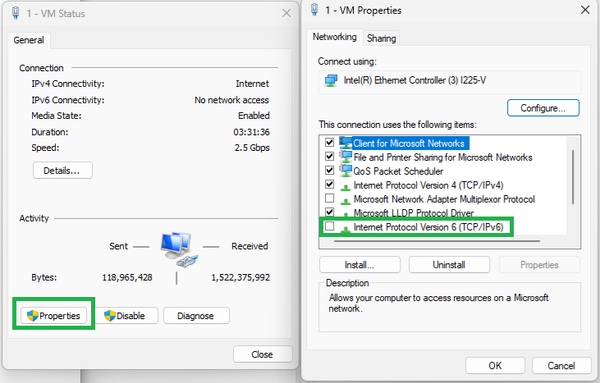Click the VM Properties title bar network icon
The width and height of the screenshot is (600, 383).
coord(315,10)
